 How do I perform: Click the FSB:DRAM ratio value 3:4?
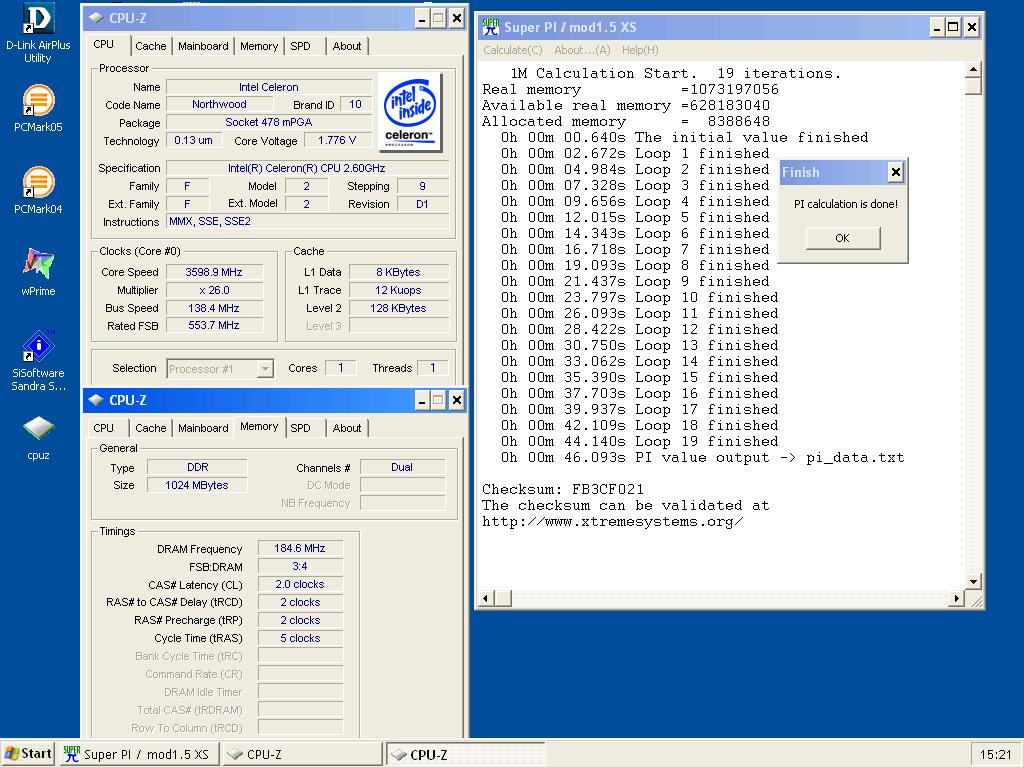(x=300, y=566)
